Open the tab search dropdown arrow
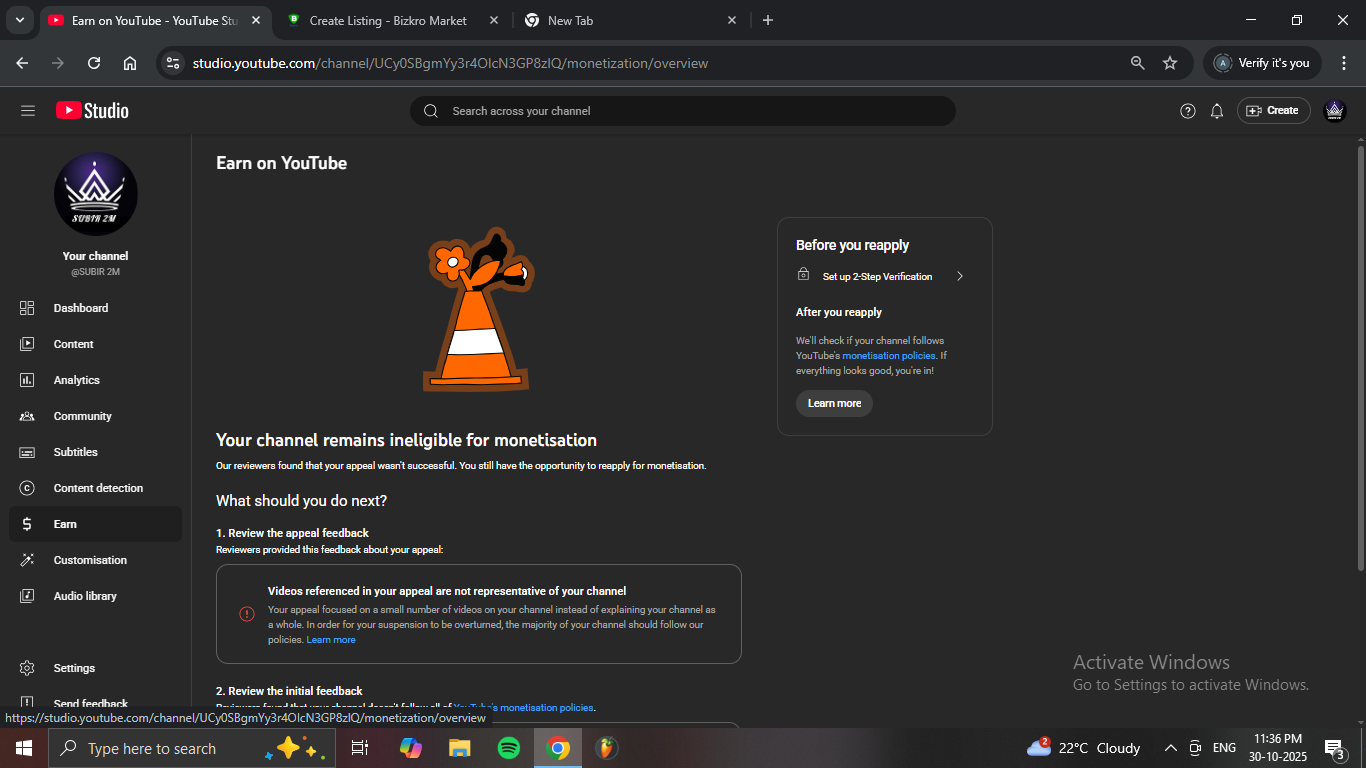The width and height of the screenshot is (1366, 768). (x=19, y=20)
